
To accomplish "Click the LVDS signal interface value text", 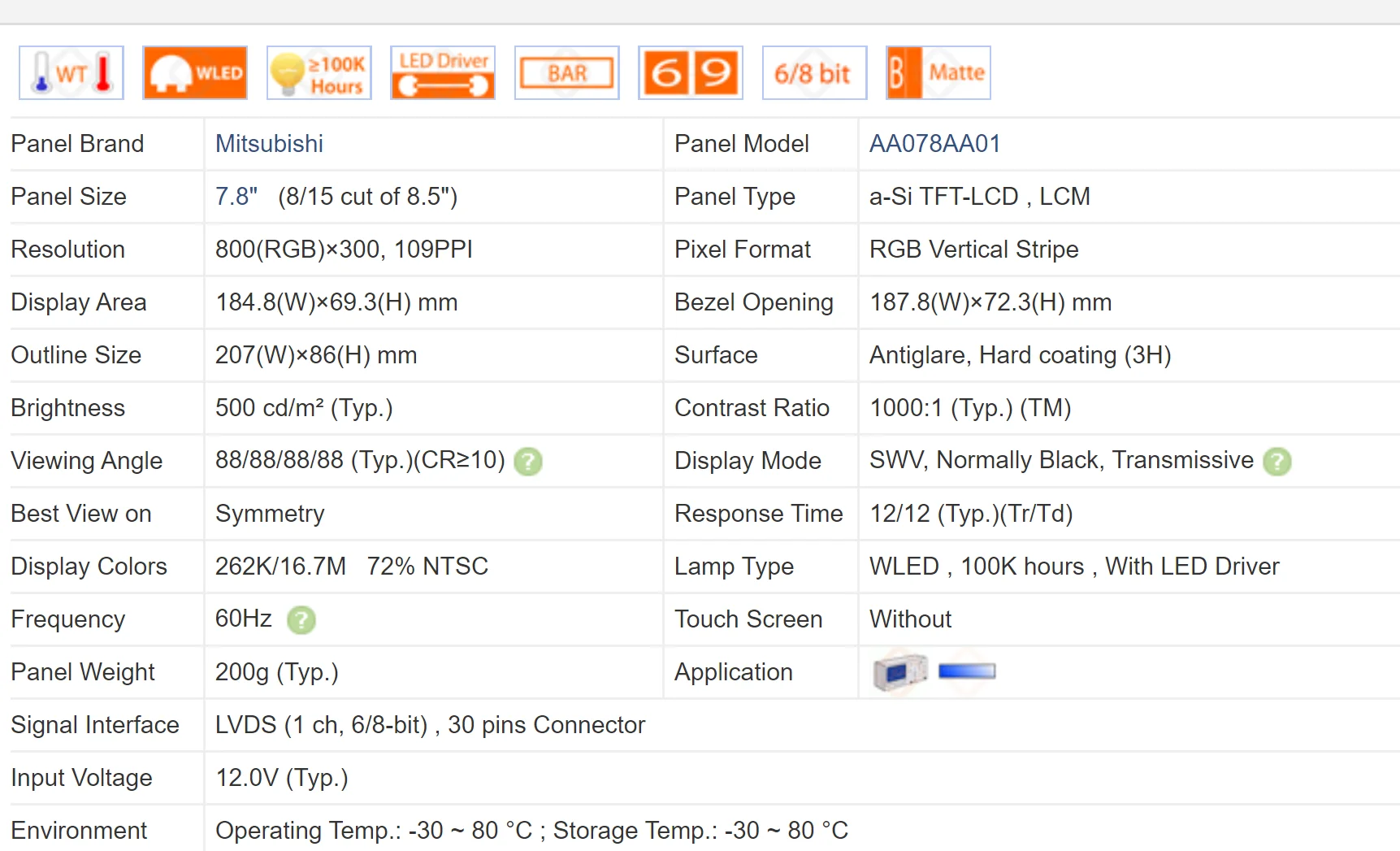I will coord(430,725).
